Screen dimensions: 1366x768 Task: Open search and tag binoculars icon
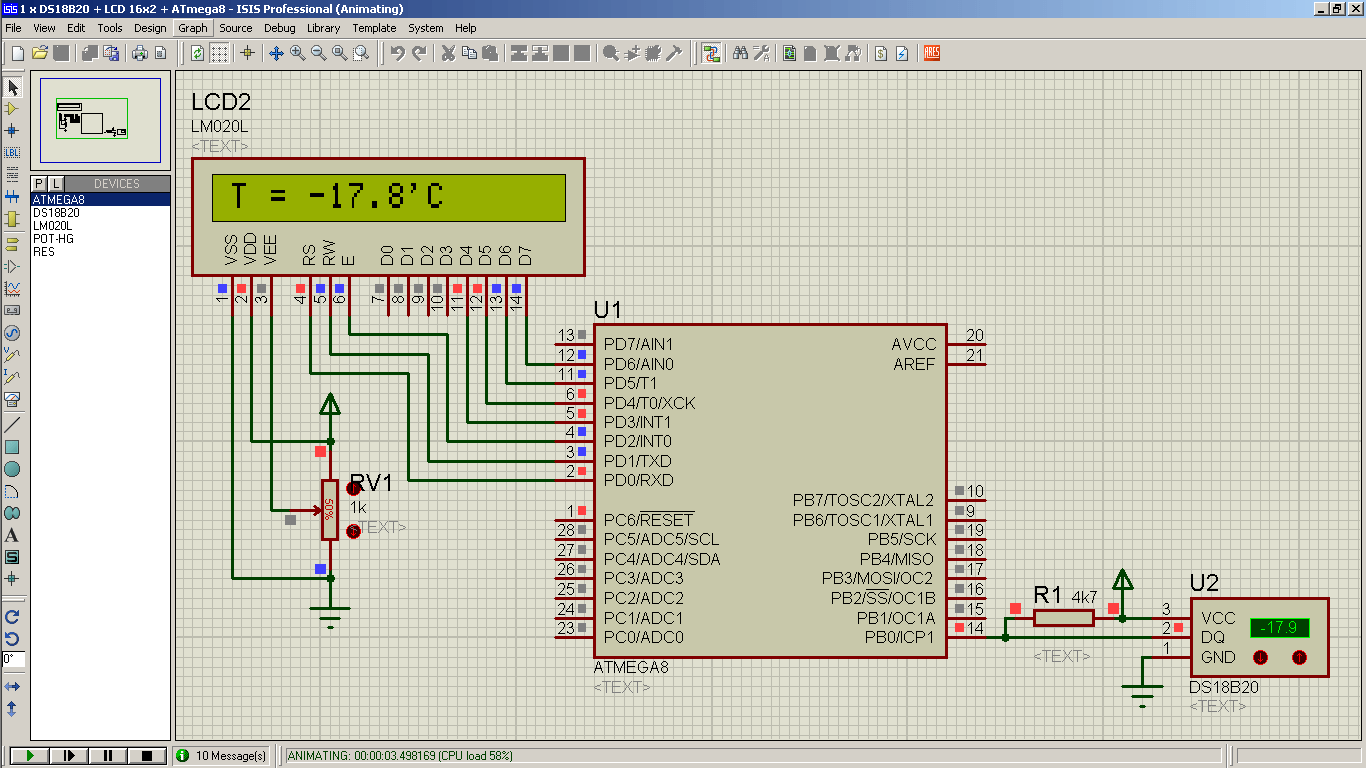click(x=741, y=53)
